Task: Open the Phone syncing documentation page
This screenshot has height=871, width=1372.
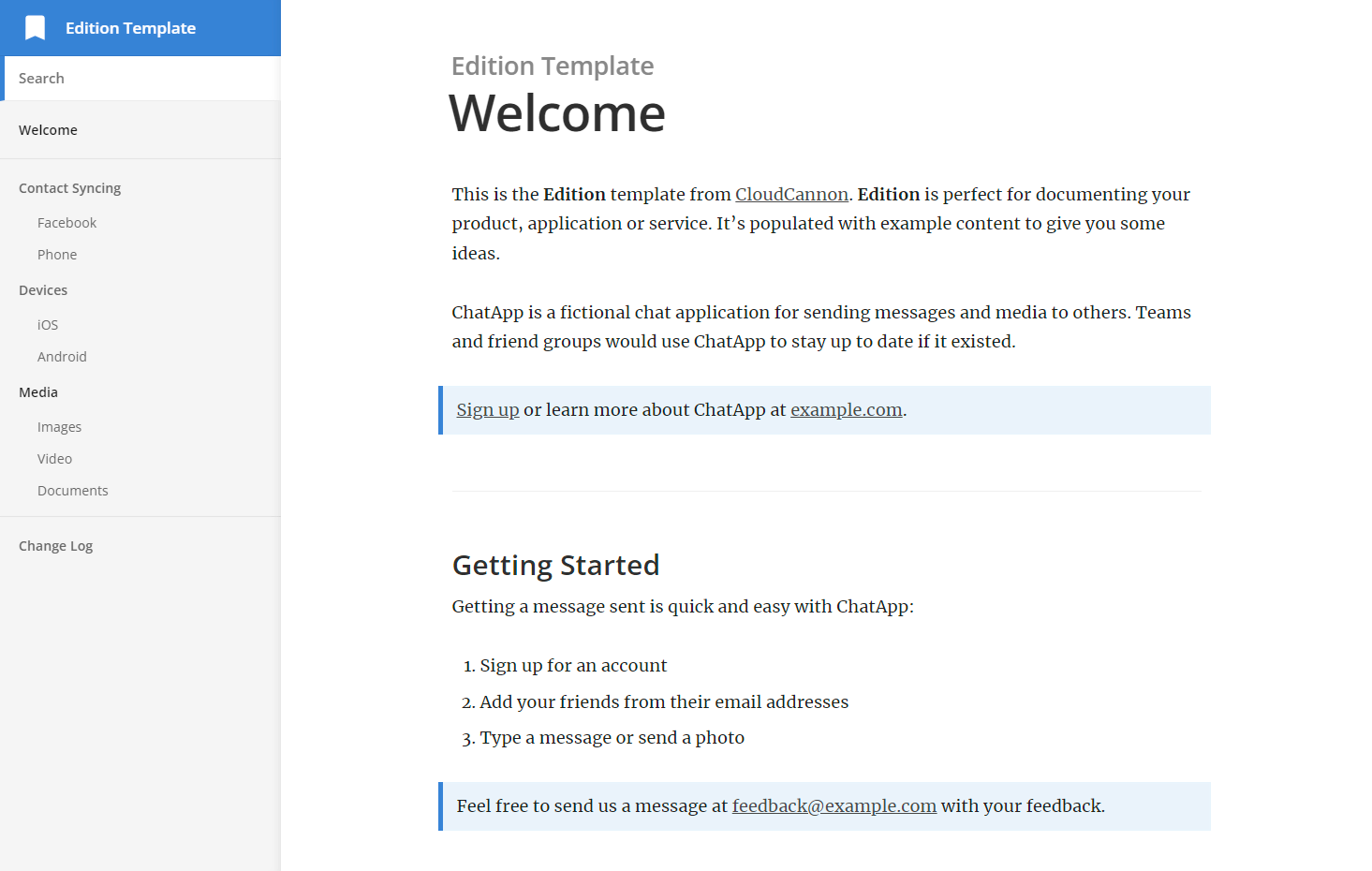Action: tap(57, 254)
